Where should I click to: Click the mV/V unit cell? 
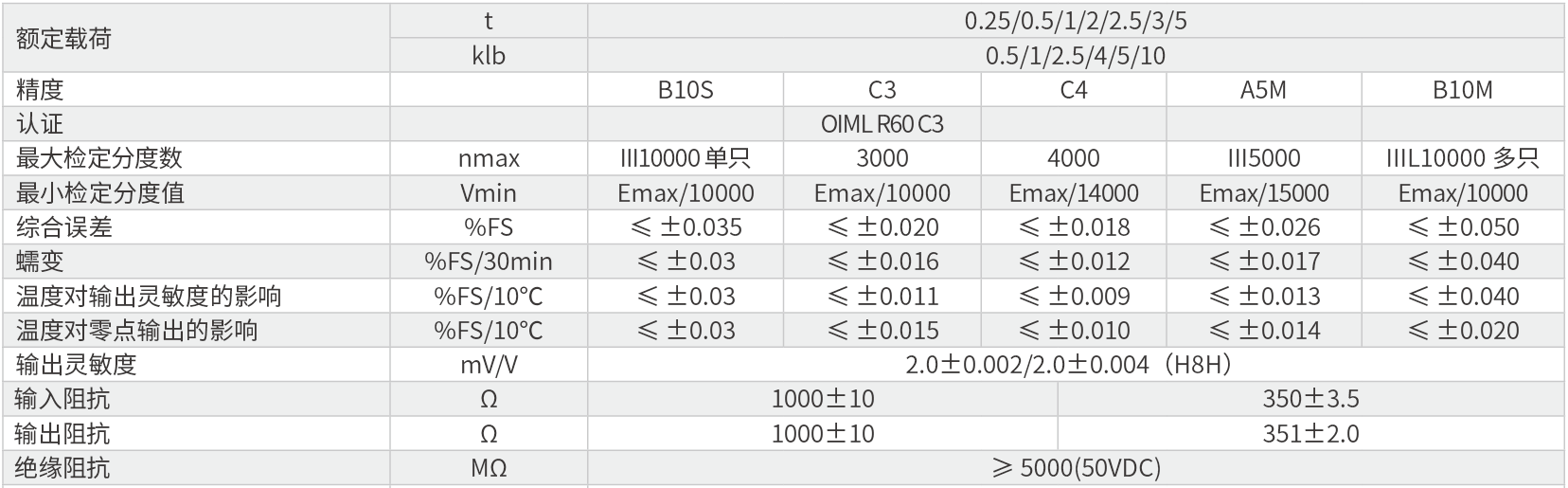pos(489,365)
